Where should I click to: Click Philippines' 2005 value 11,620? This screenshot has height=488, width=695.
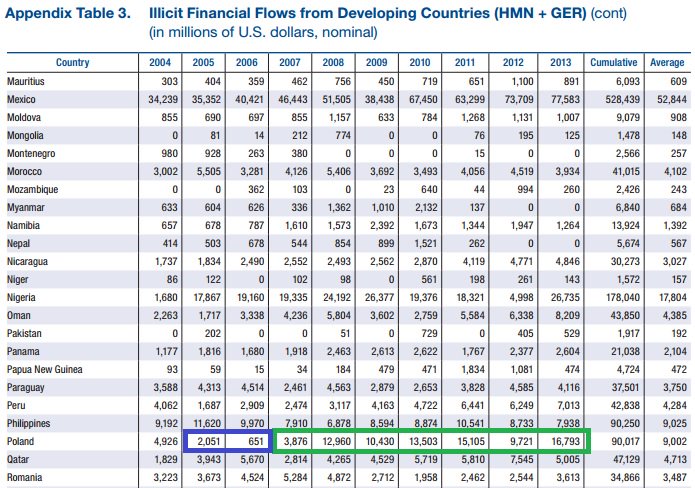tap(207, 424)
